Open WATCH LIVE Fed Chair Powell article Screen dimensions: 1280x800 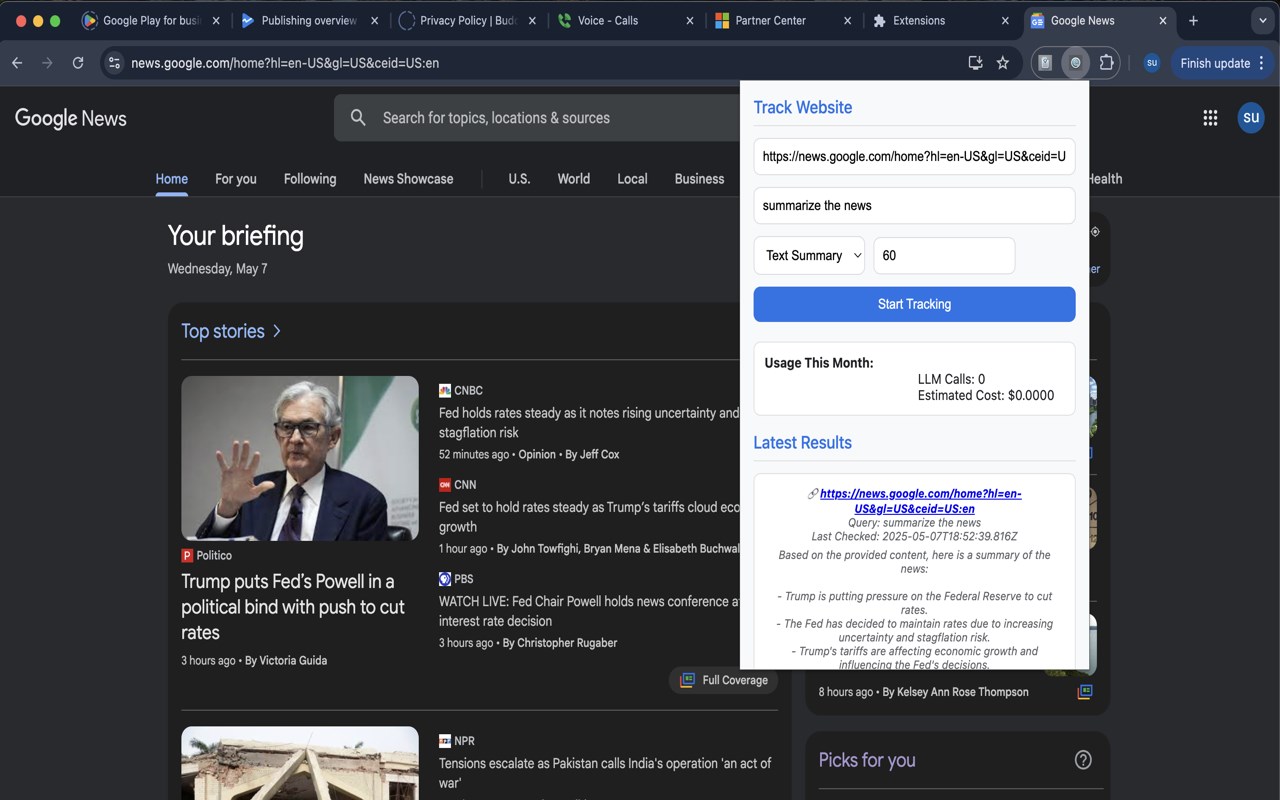589,611
